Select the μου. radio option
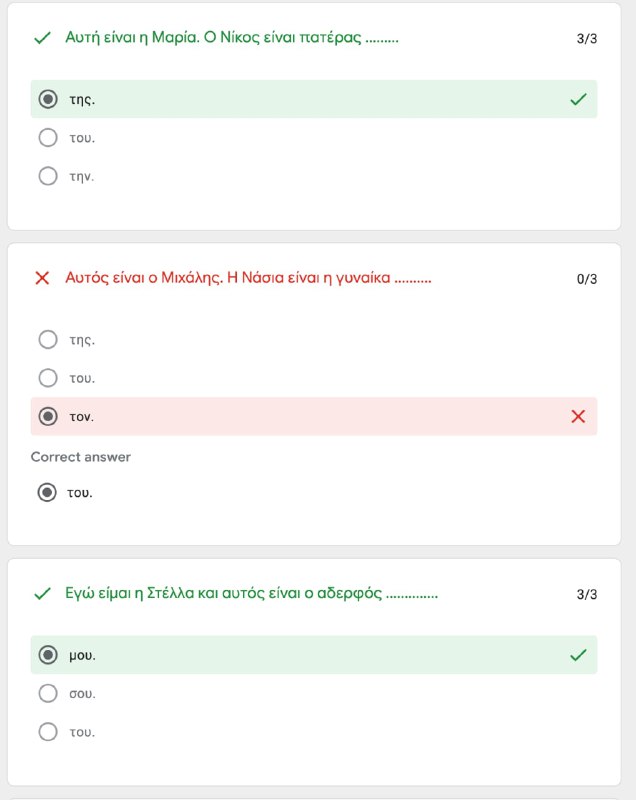Screen dimensions: 636x800 pos(48,655)
